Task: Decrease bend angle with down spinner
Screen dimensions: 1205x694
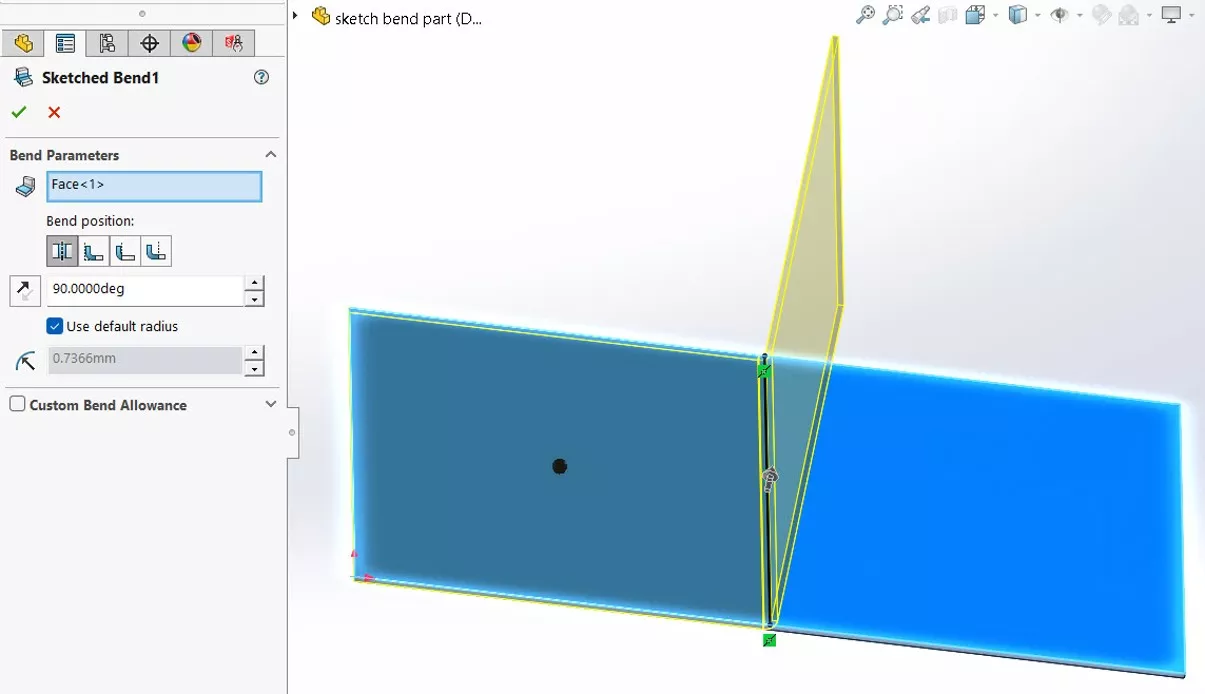Action: pyautogui.click(x=254, y=299)
